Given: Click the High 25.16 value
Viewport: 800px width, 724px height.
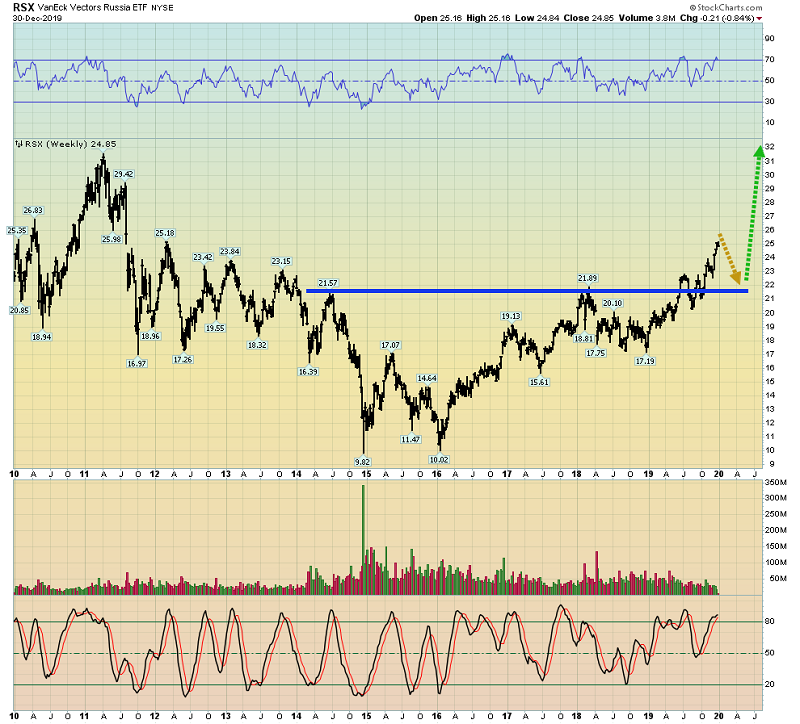Looking at the screenshot, I should point(488,18).
